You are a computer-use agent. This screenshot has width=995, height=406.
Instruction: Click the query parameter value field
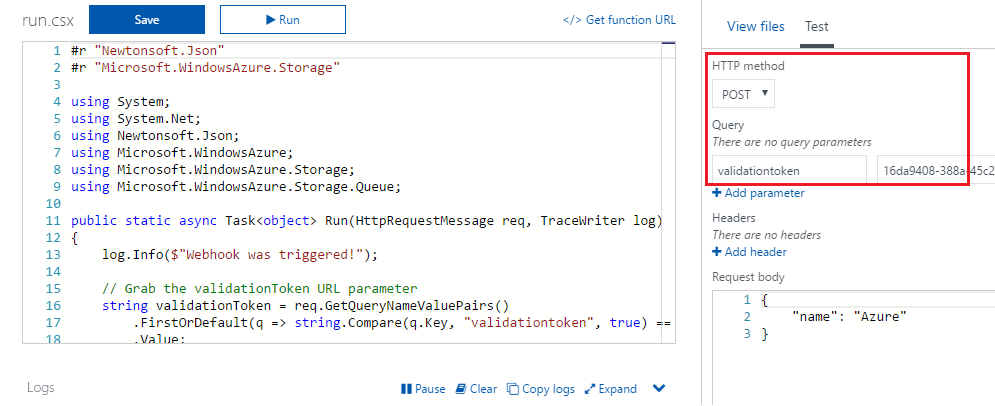point(935,170)
